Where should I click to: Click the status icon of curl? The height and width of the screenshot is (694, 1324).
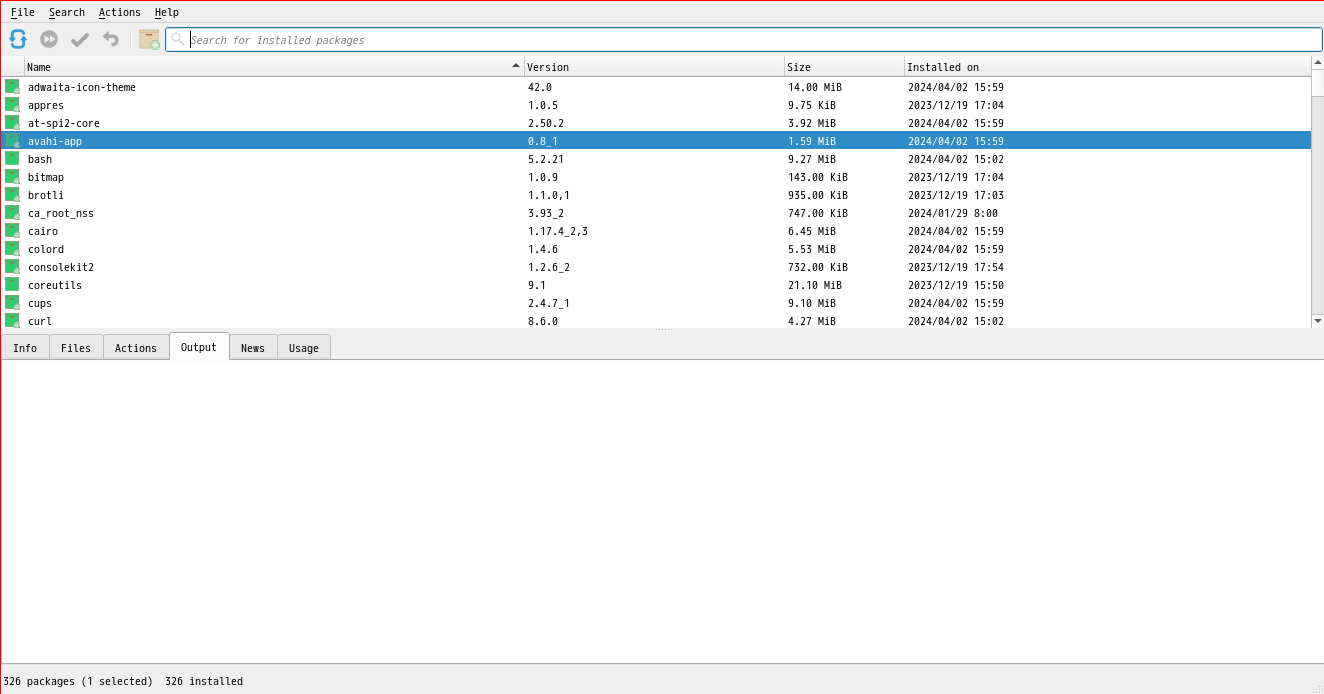coord(12,320)
